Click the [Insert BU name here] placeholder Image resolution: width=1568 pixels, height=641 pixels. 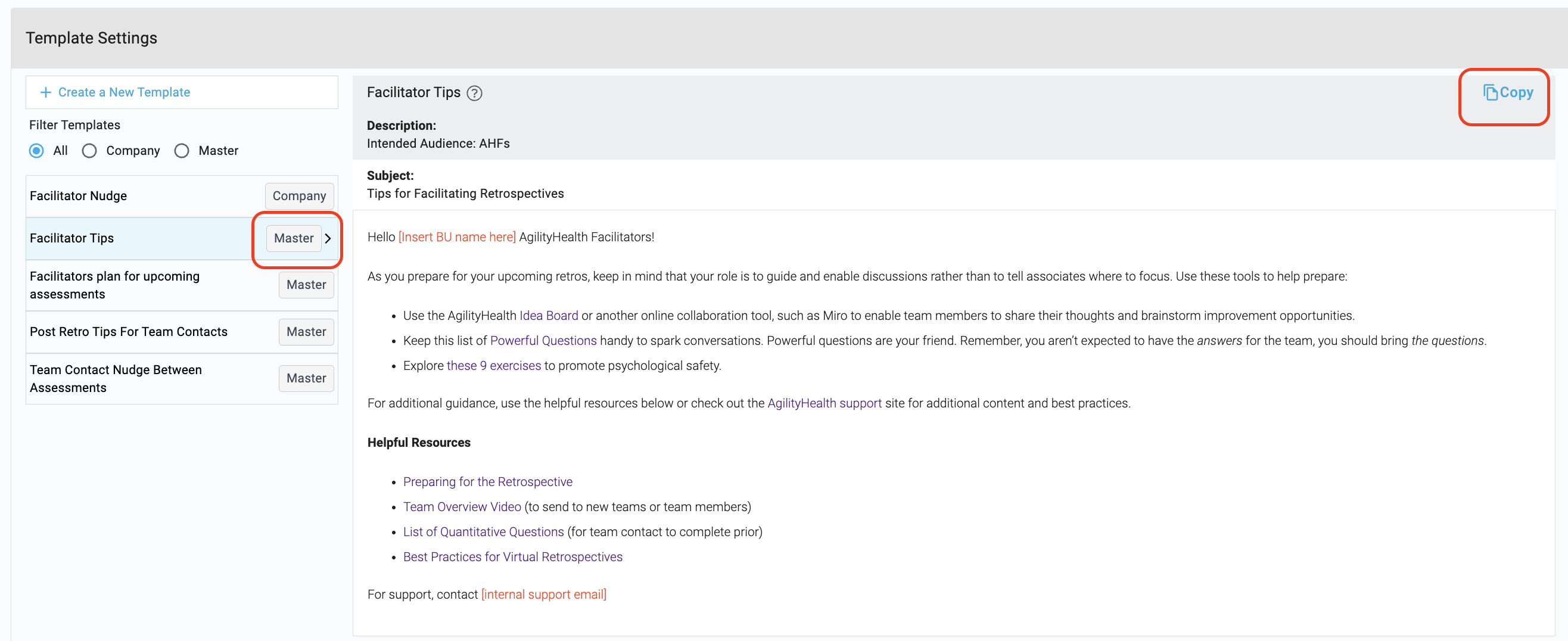coord(456,238)
